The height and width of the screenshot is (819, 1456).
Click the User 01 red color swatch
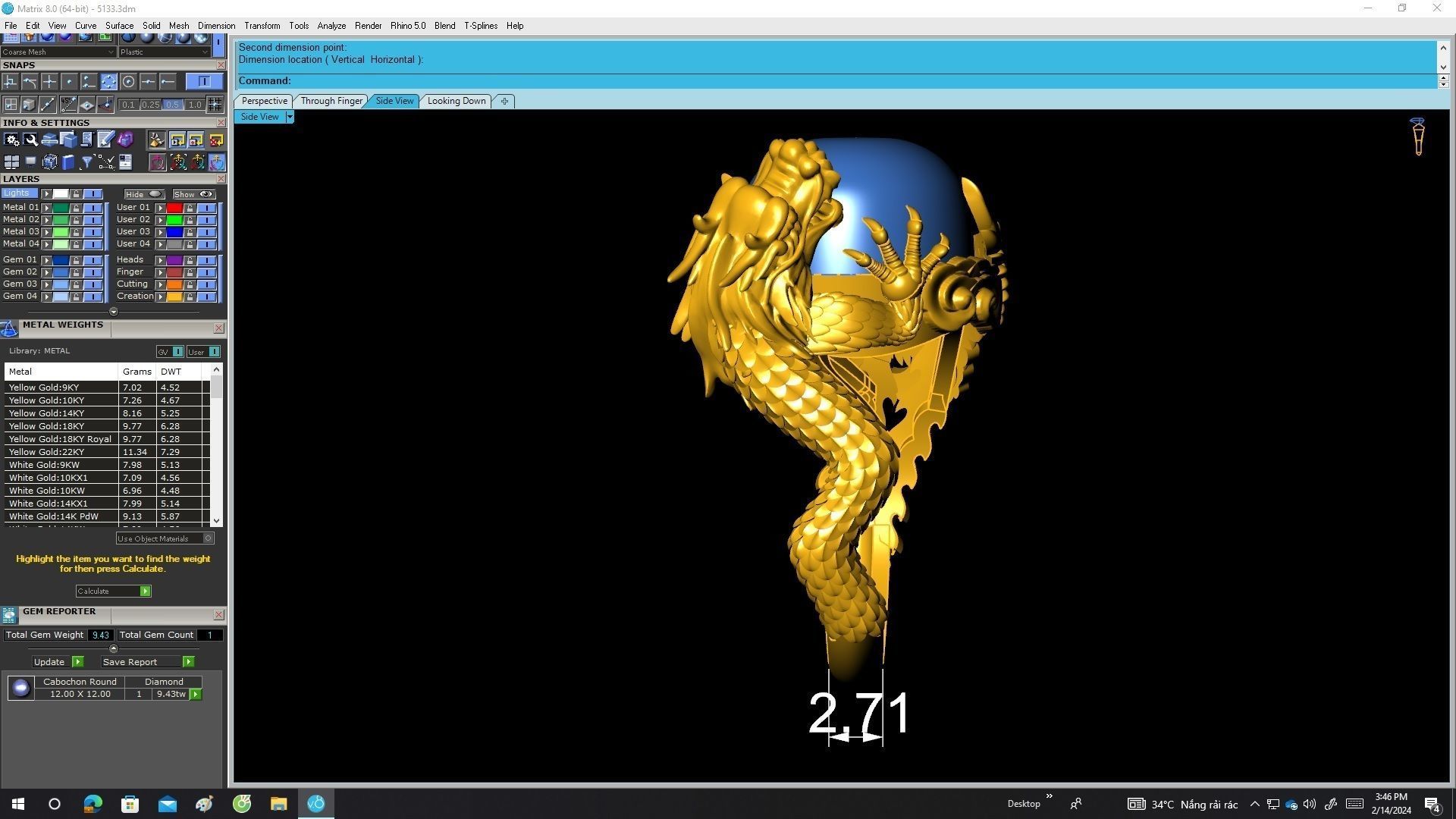pyautogui.click(x=174, y=208)
